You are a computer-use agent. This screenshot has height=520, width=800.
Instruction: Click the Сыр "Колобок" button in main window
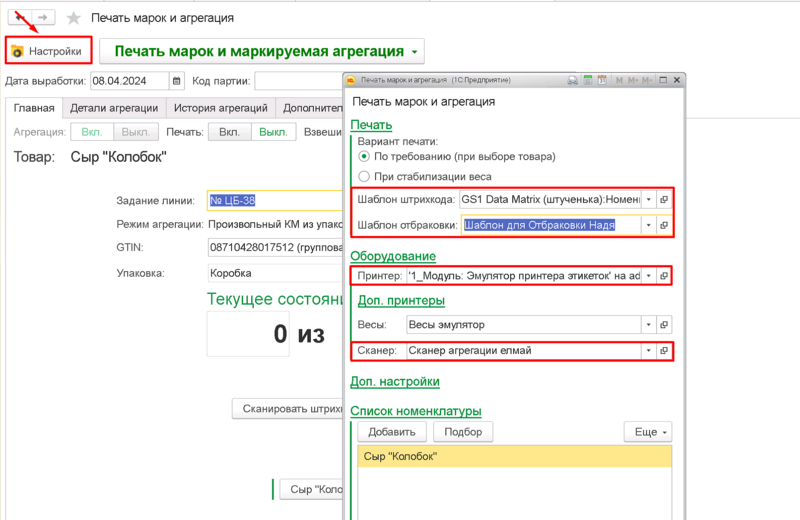(311, 489)
